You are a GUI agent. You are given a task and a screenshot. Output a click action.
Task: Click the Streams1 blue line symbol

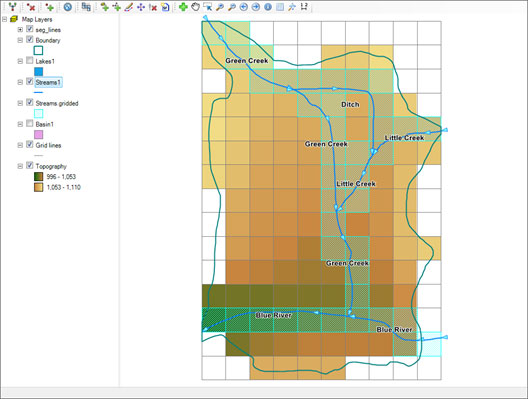38,92
